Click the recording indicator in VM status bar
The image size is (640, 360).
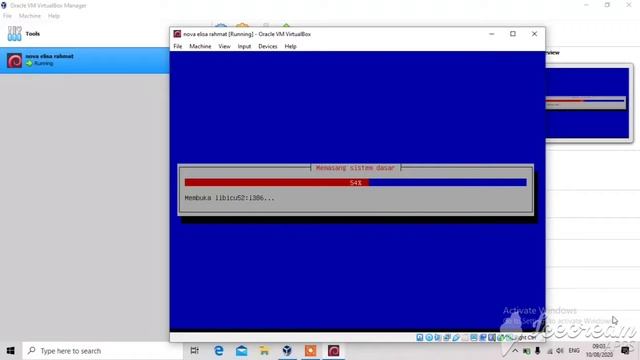pos(482,338)
